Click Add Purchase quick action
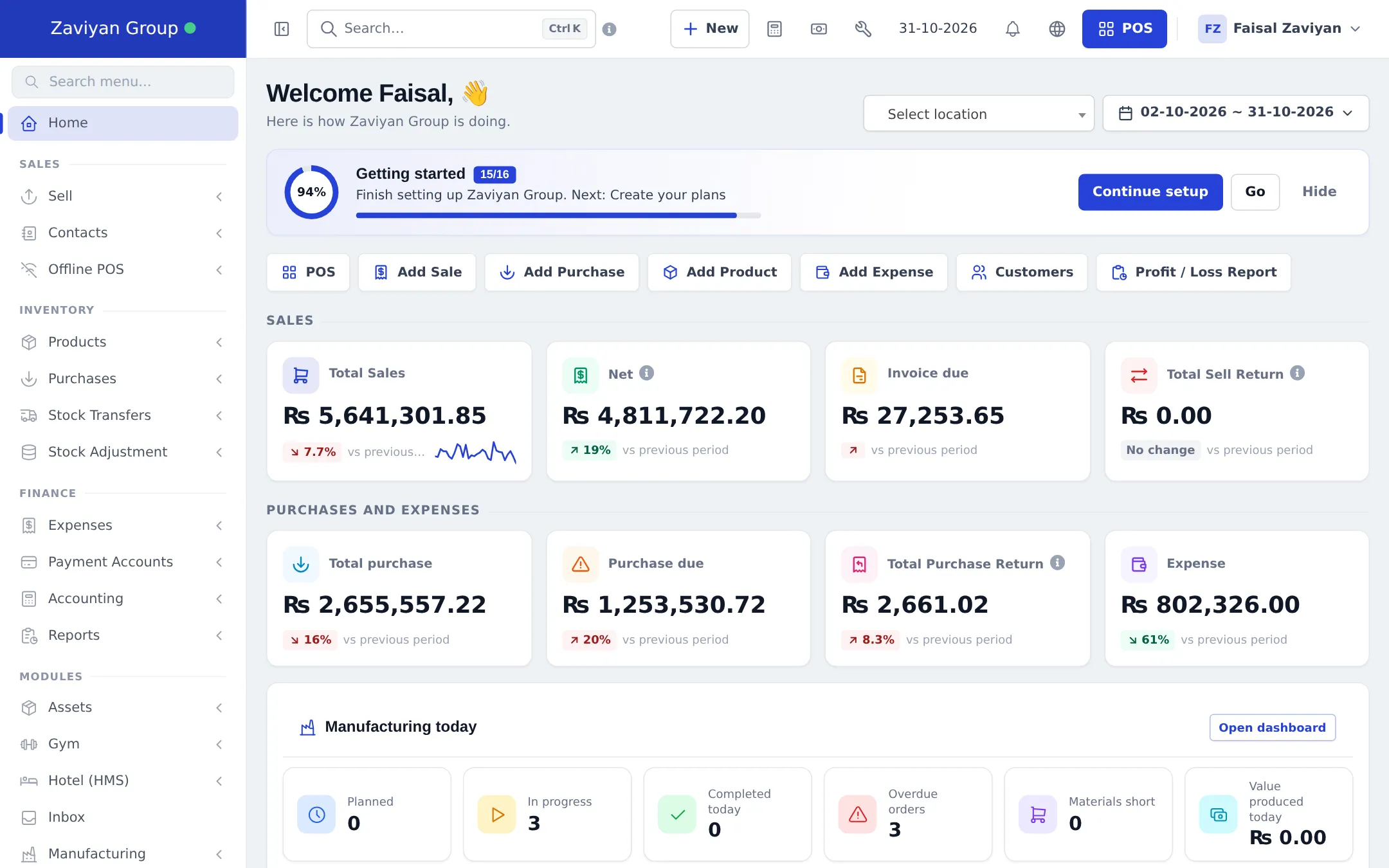 pyautogui.click(x=562, y=272)
